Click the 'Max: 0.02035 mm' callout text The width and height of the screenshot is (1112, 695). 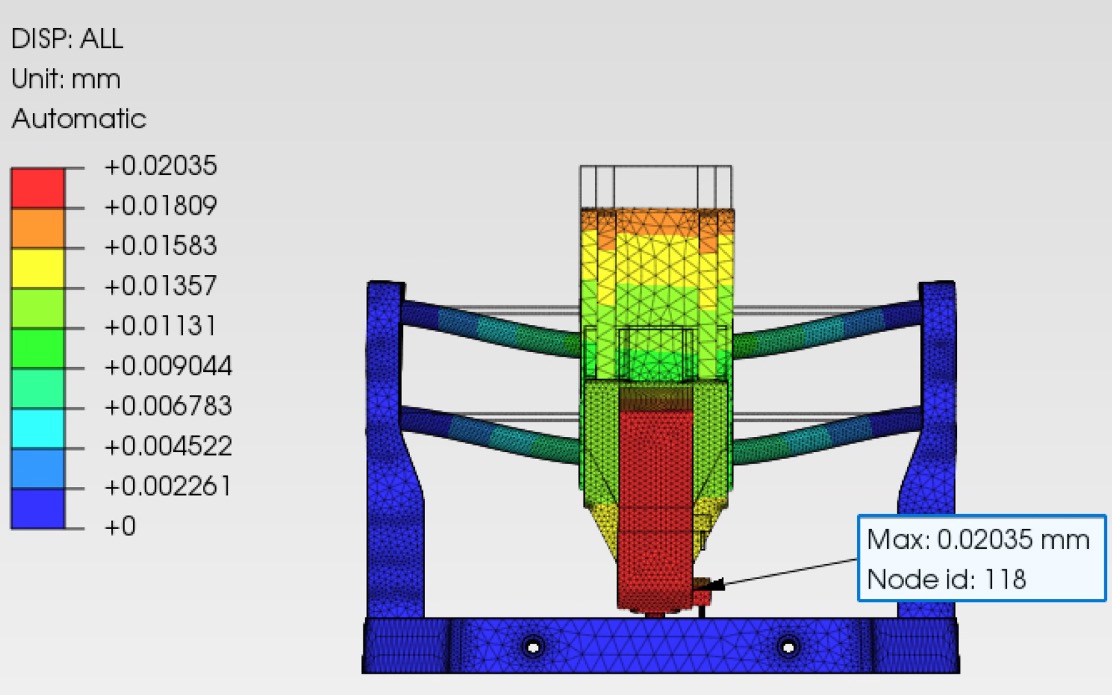(x=978, y=540)
